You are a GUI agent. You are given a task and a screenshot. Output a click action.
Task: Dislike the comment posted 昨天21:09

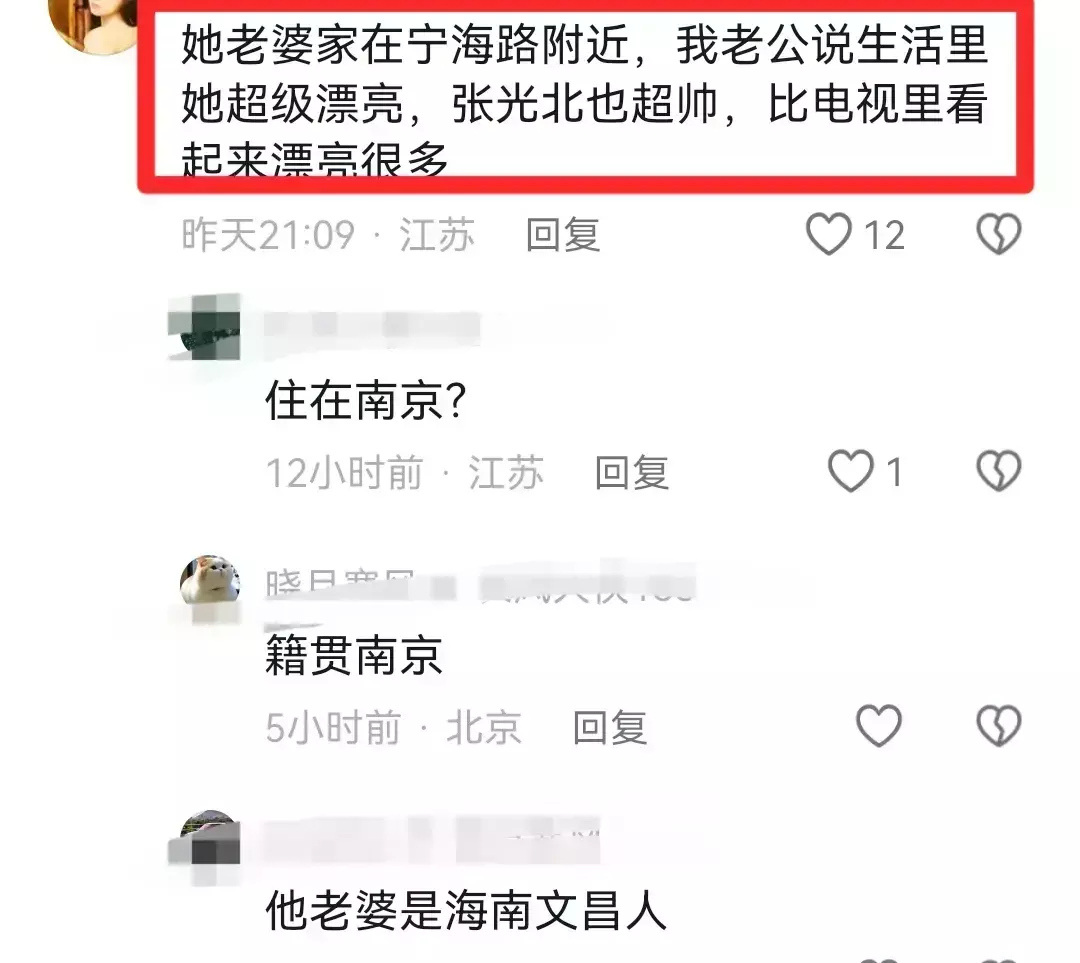tap(999, 234)
